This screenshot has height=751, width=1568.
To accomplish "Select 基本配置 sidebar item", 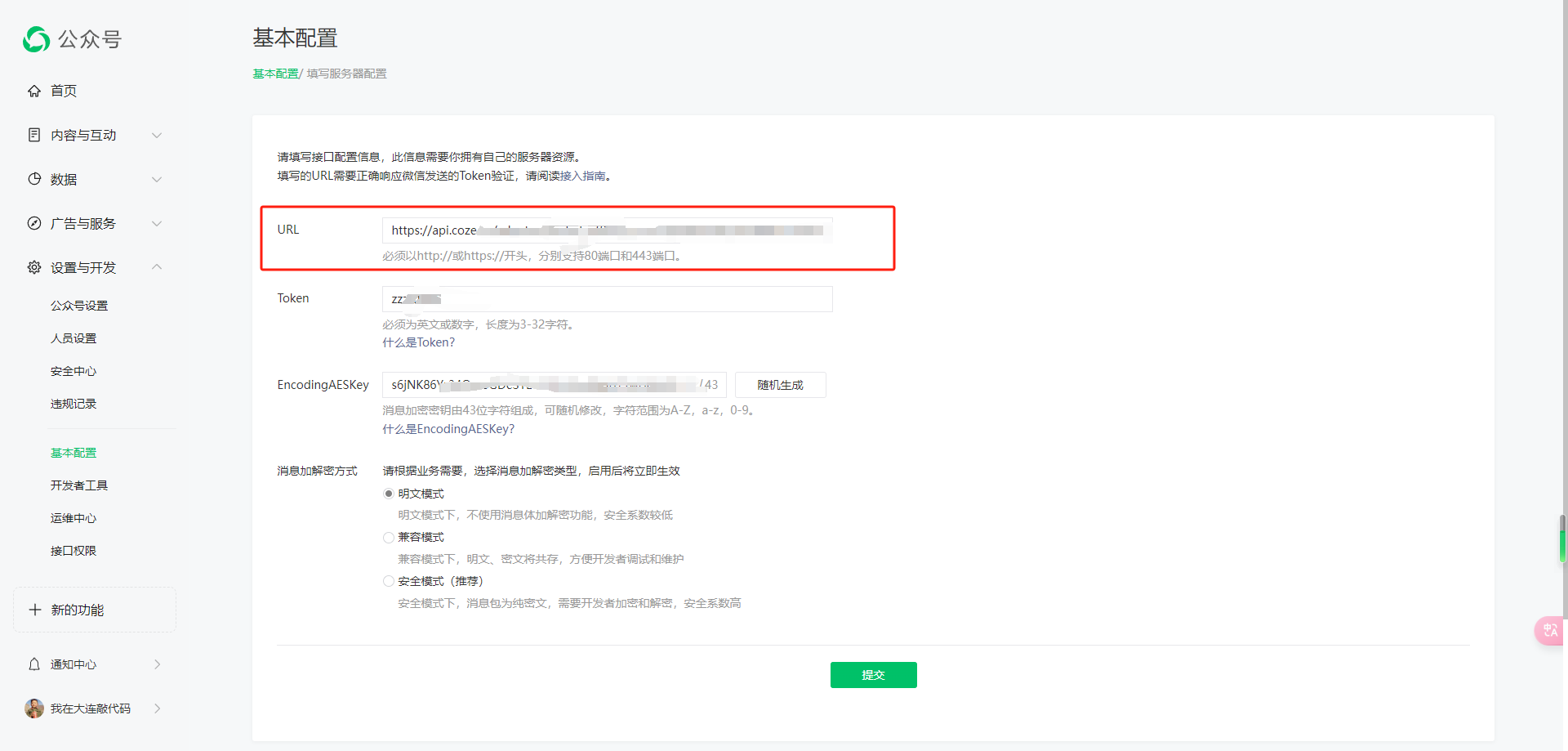I will tap(73, 453).
